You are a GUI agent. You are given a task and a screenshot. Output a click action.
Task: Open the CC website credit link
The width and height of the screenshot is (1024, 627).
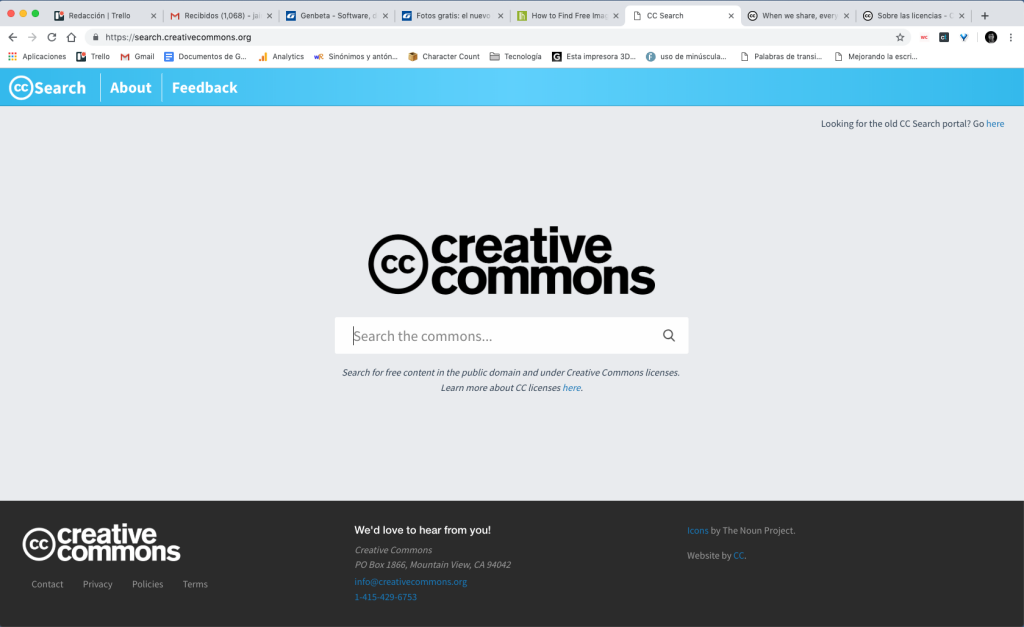[739, 555]
